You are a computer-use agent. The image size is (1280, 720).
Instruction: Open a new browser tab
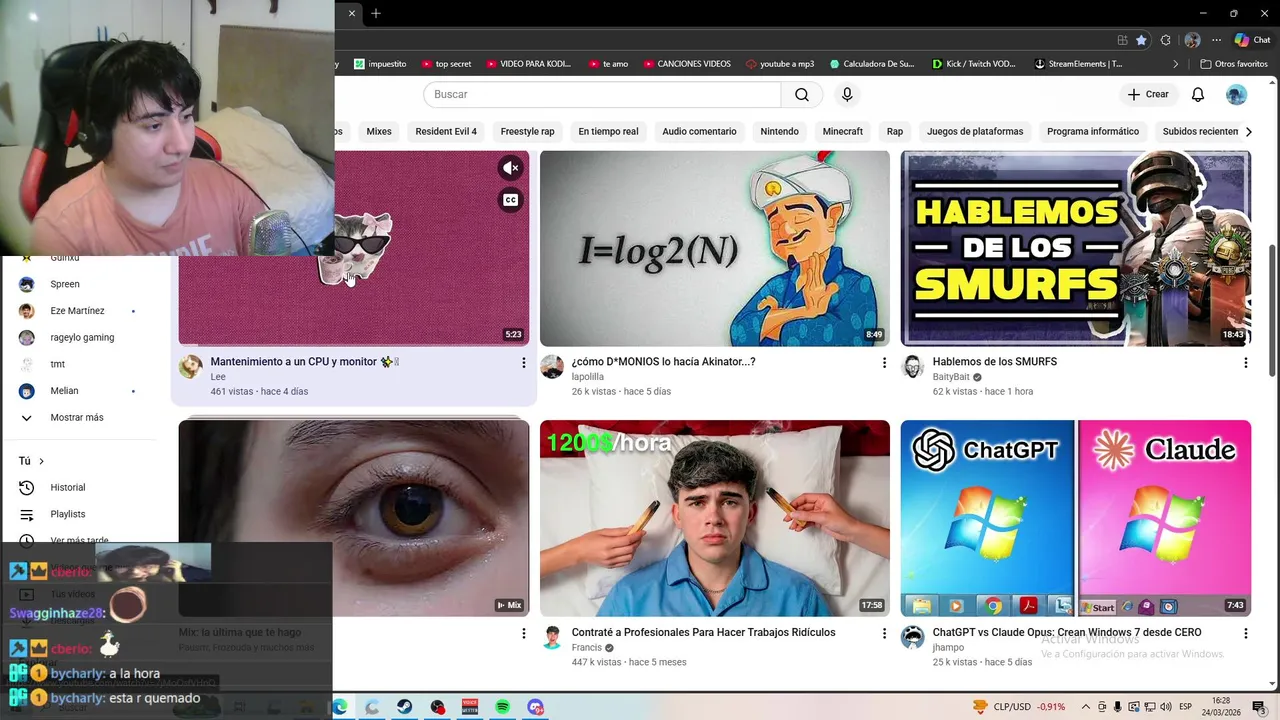click(376, 13)
